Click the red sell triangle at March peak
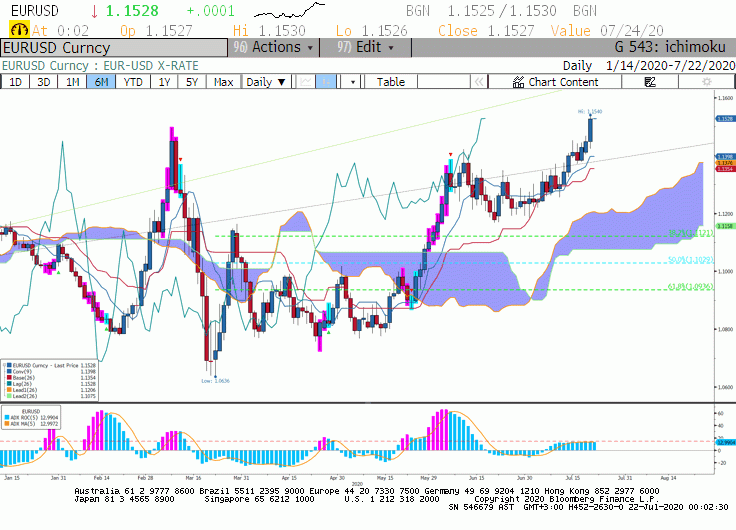Image resolution: width=736 pixels, height=530 pixels. click(x=181, y=160)
